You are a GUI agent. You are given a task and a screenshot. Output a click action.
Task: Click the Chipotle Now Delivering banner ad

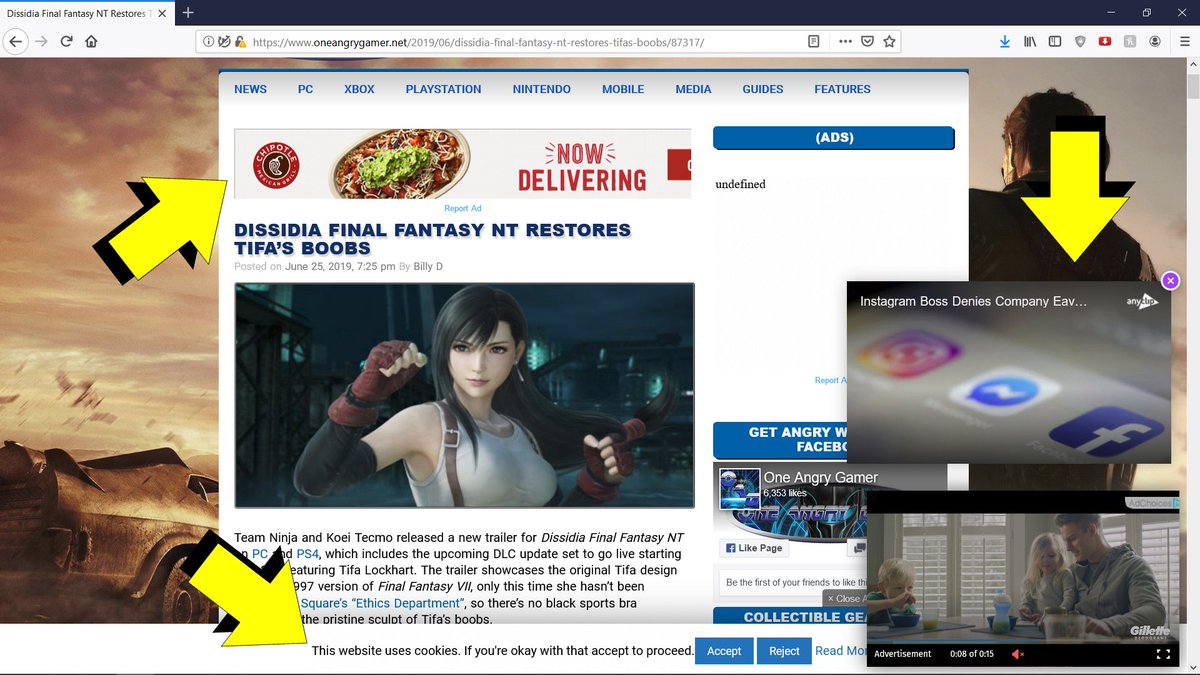[462, 164]
